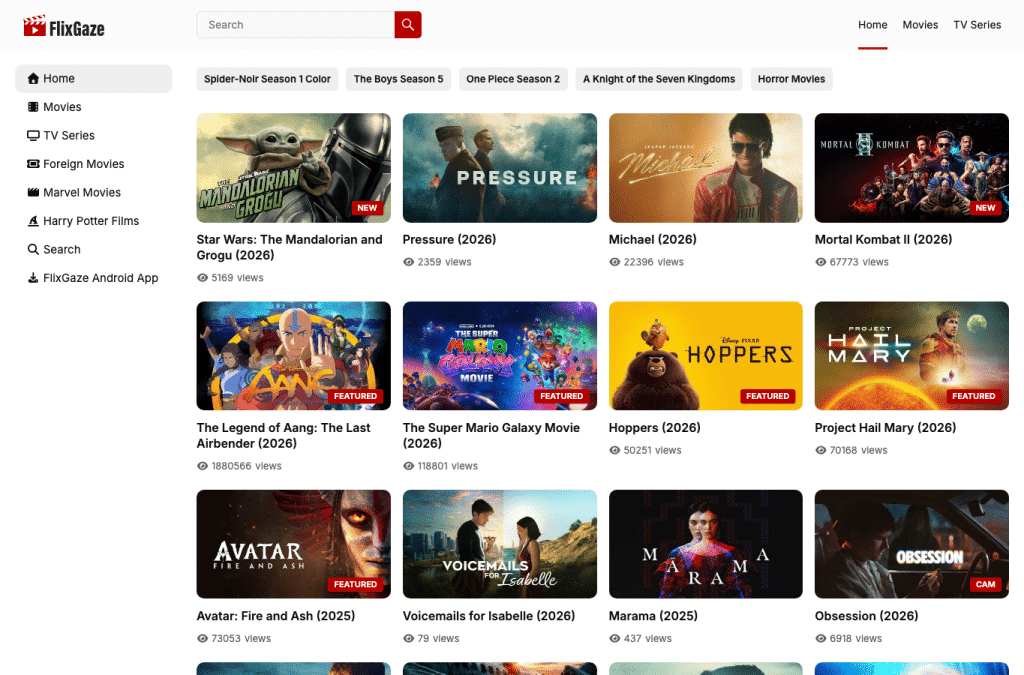This screenshot has width=1024, height=675.
Task: Click the Spider-Noir Season 1 Color tag
Action: click(267, 79)
